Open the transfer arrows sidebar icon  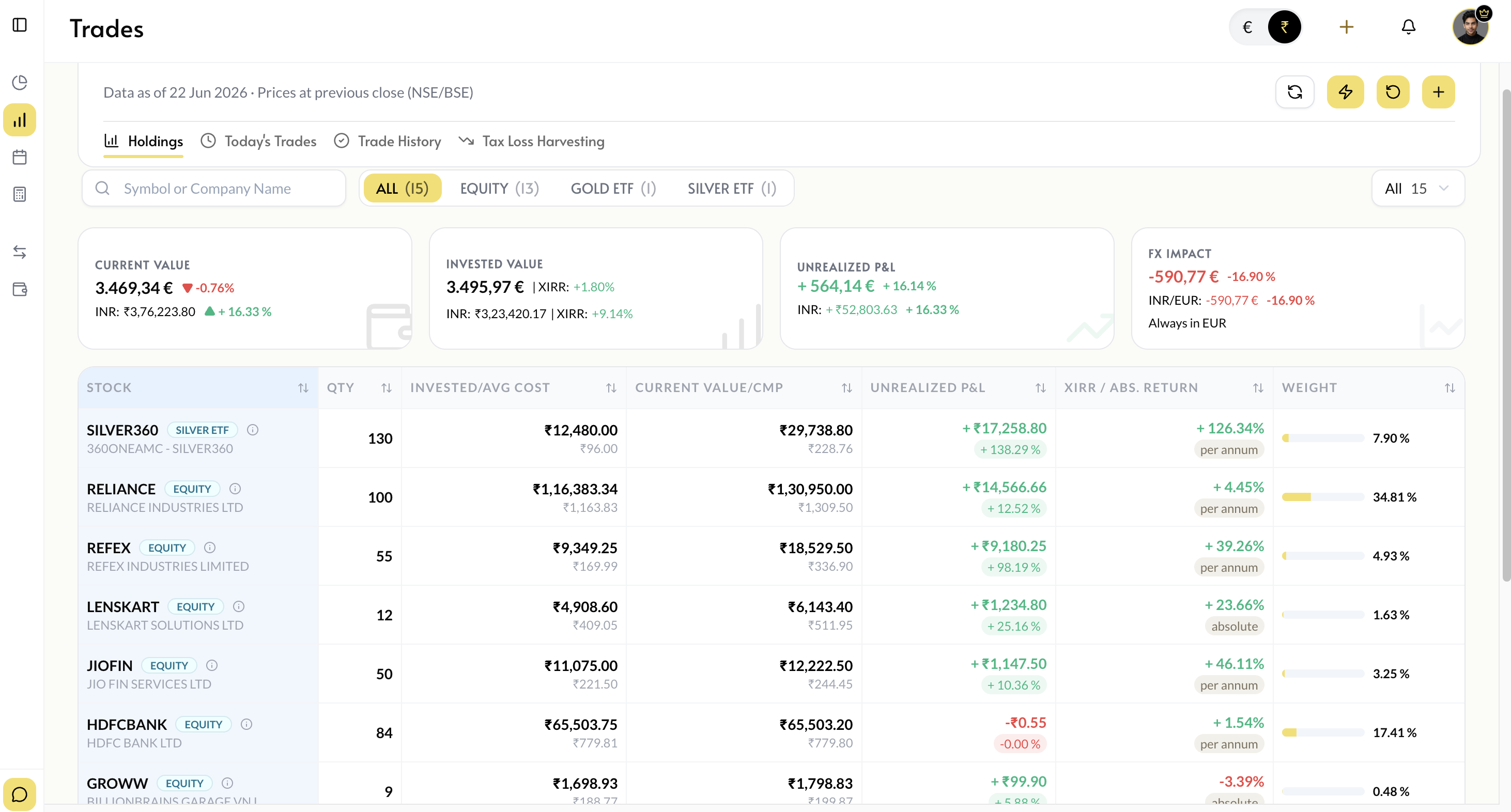click(x=20, y=252)
